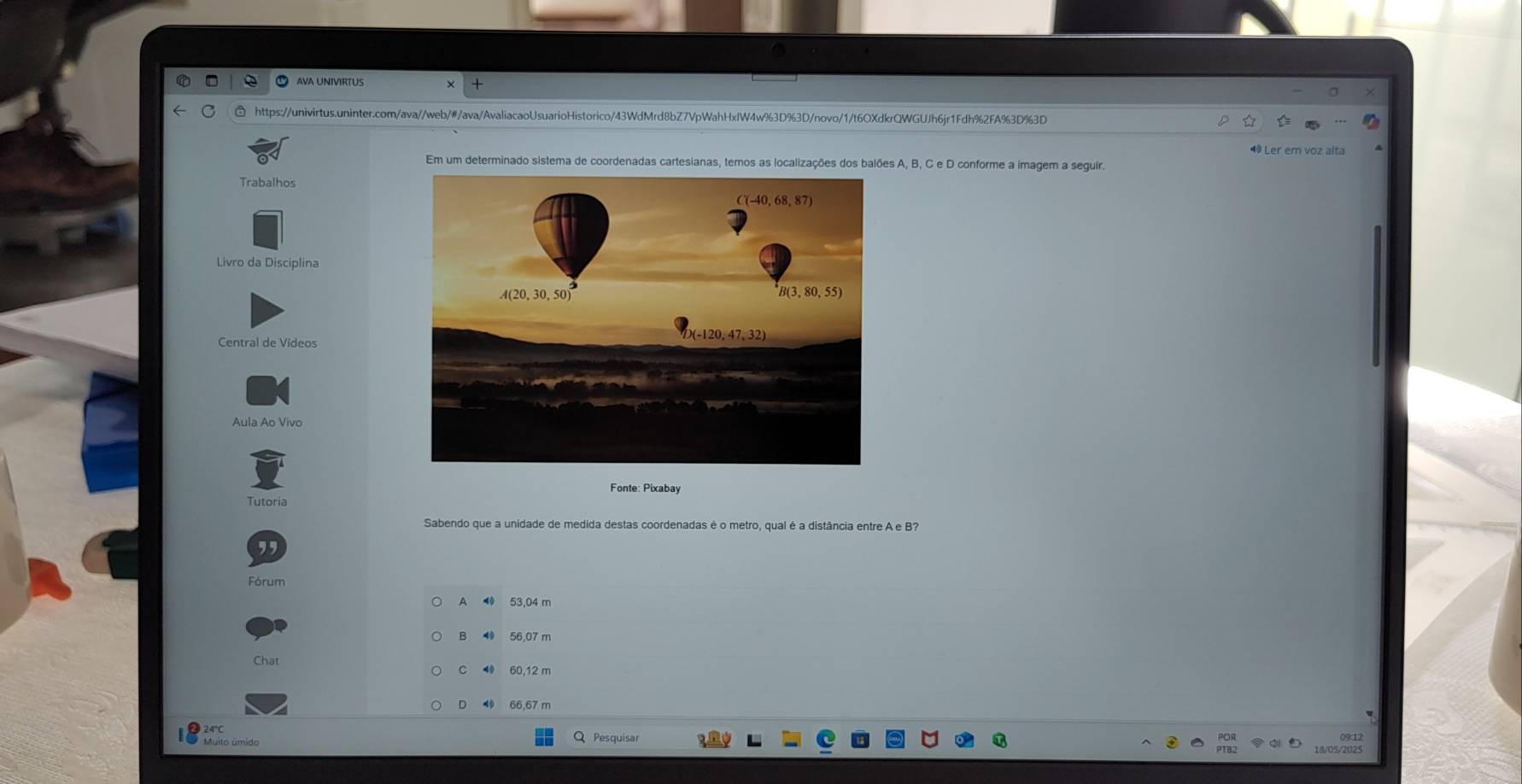Reload the page with refresh button

click(208, 111)
